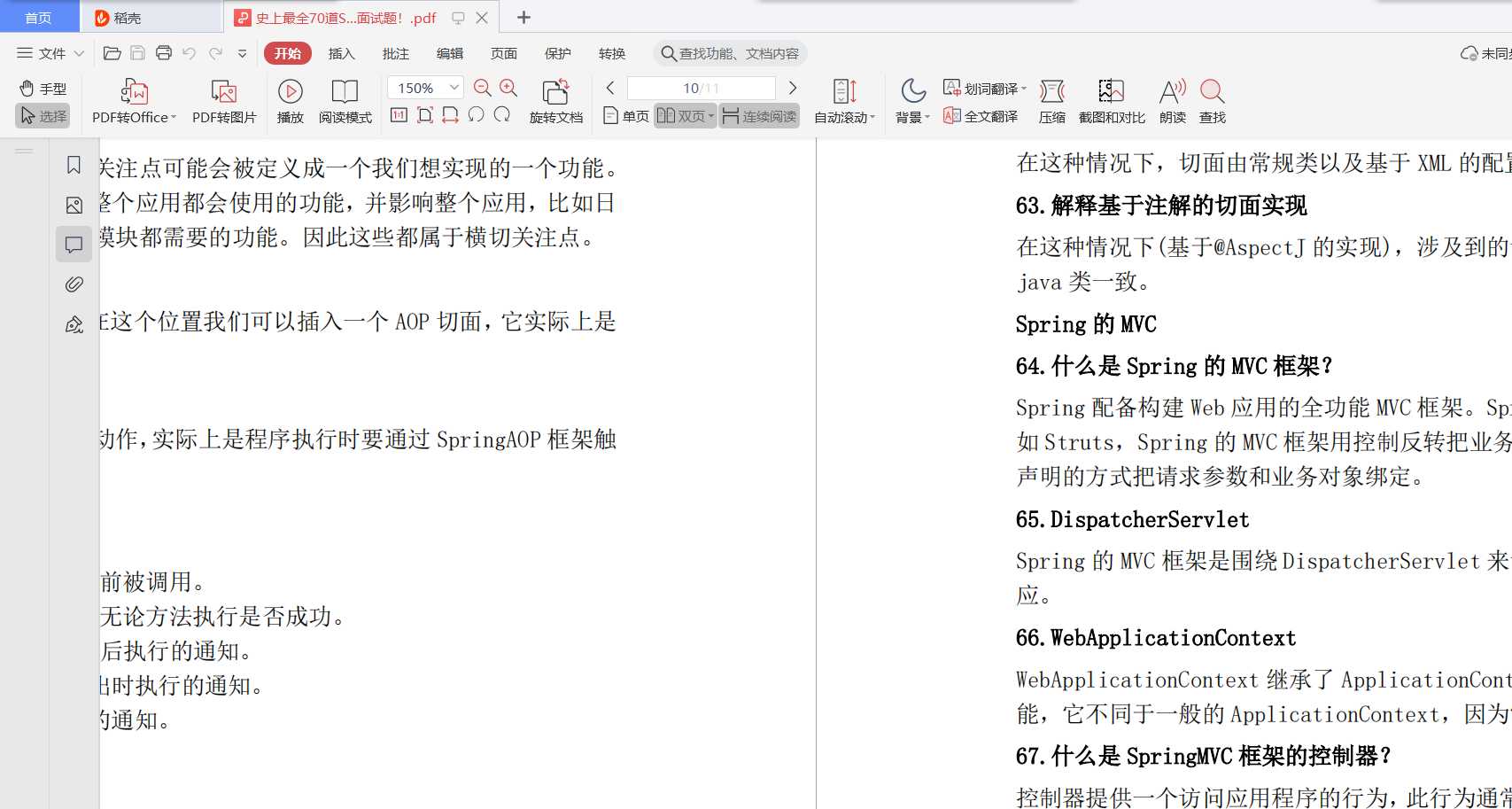Click the redo arrow
1512x809 pixels.
tap(215, 53)
